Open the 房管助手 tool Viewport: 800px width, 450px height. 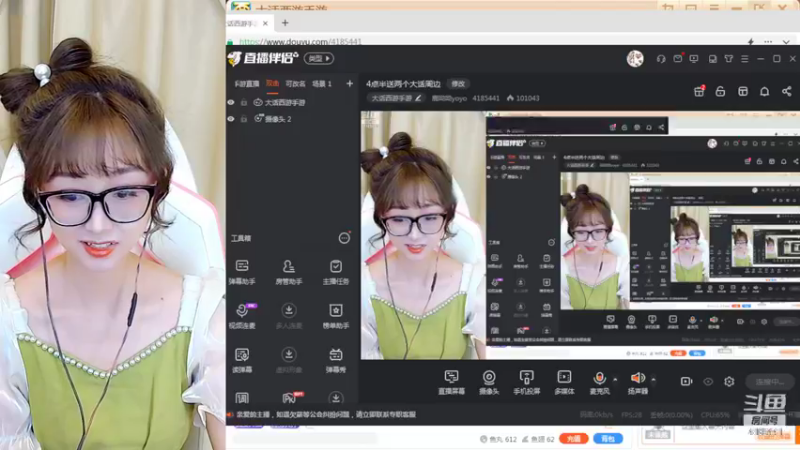pos(289,271)
